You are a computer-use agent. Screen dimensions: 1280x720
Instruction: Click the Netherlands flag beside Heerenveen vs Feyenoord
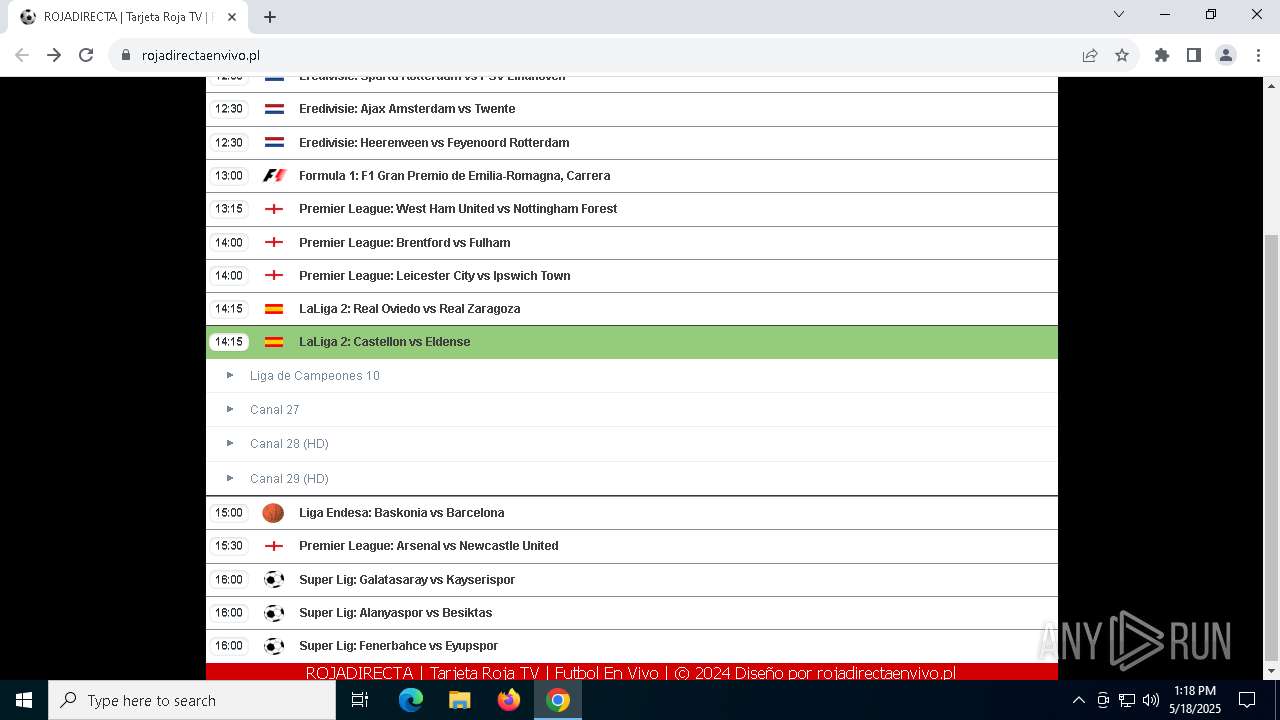pyautogui.click(x=274, y=143)
